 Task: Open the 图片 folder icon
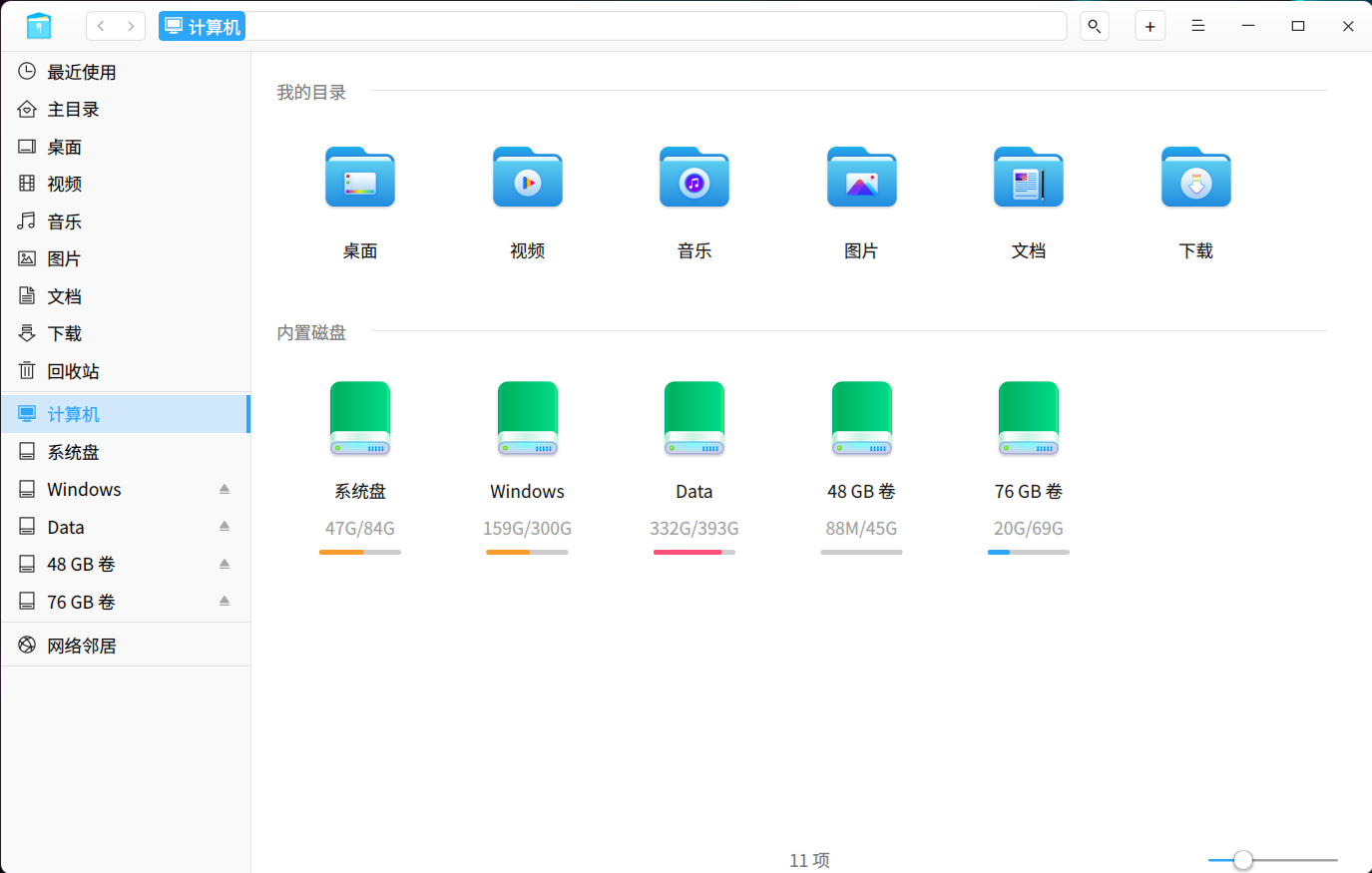point(862,178)
